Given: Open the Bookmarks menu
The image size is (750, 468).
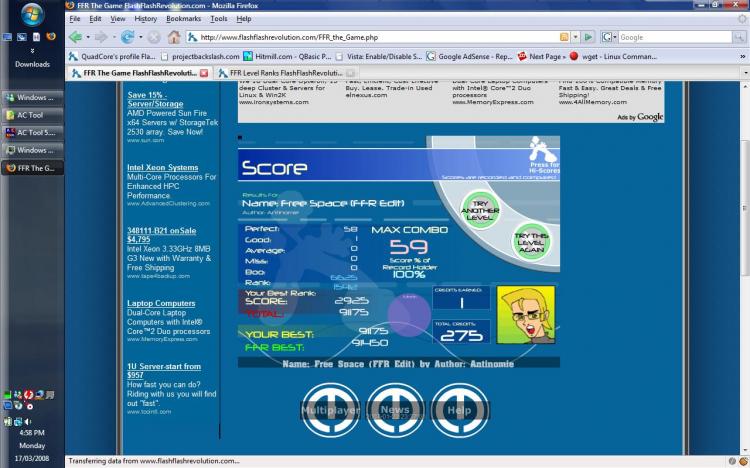Looking at the screenshot, I should point(183,18).
